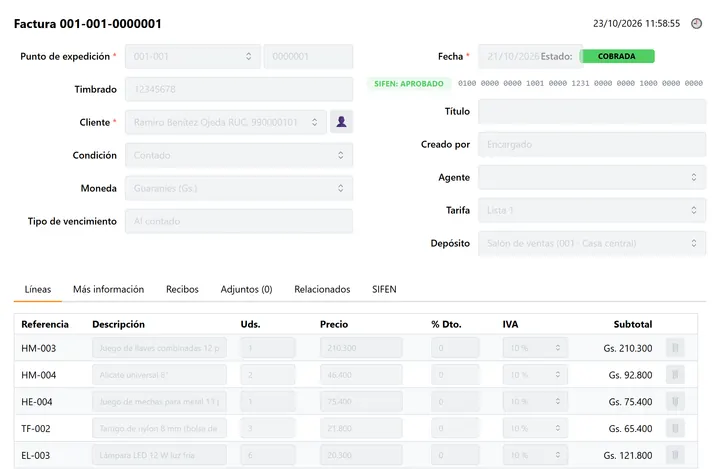Screen dimensions: 720x469
Task: Click the timestamp 23/10/2026 11:58:55
Action: [x=636, y=23]
